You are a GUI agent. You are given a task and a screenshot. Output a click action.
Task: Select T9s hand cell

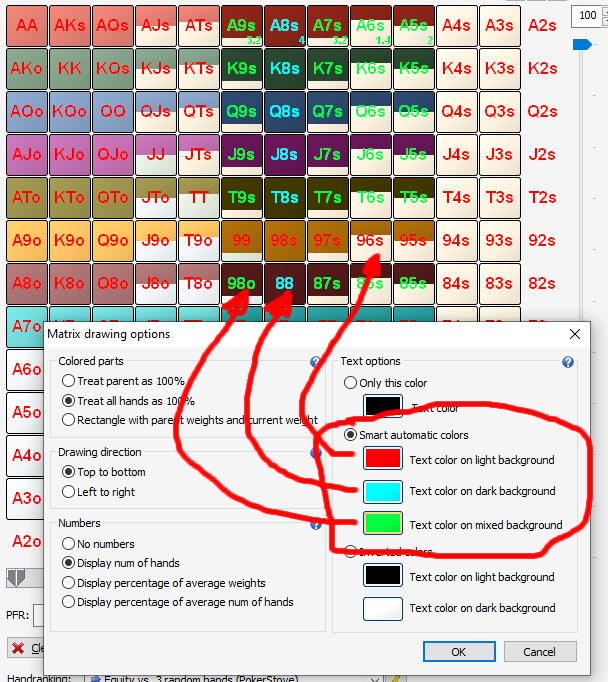(242, 198)
